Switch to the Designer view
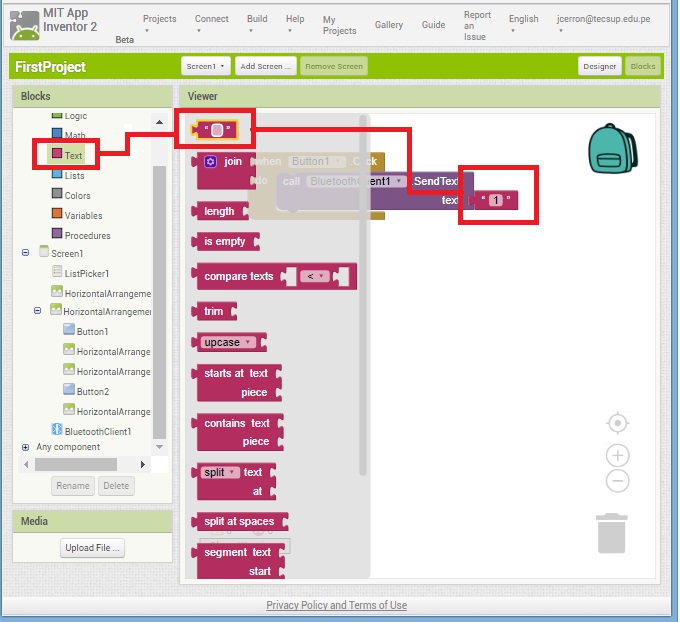 tap(599, 66)
